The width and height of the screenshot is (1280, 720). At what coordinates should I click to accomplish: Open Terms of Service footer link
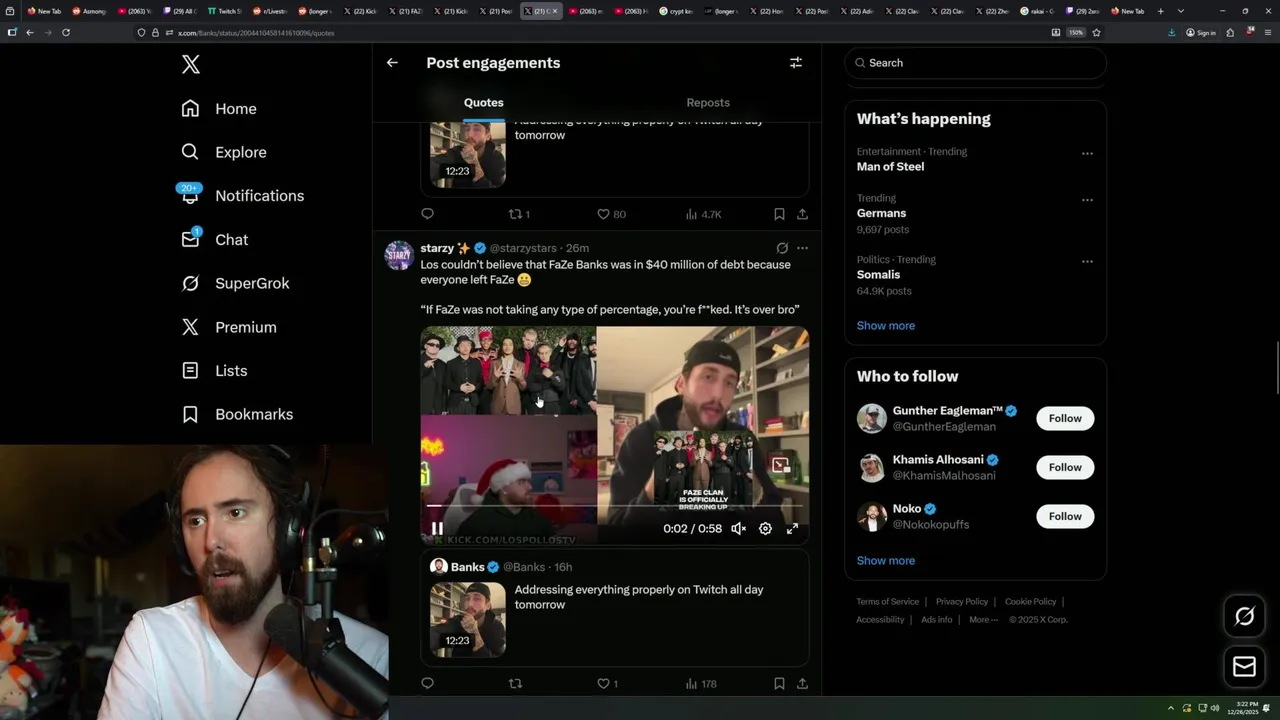(888, 602)
